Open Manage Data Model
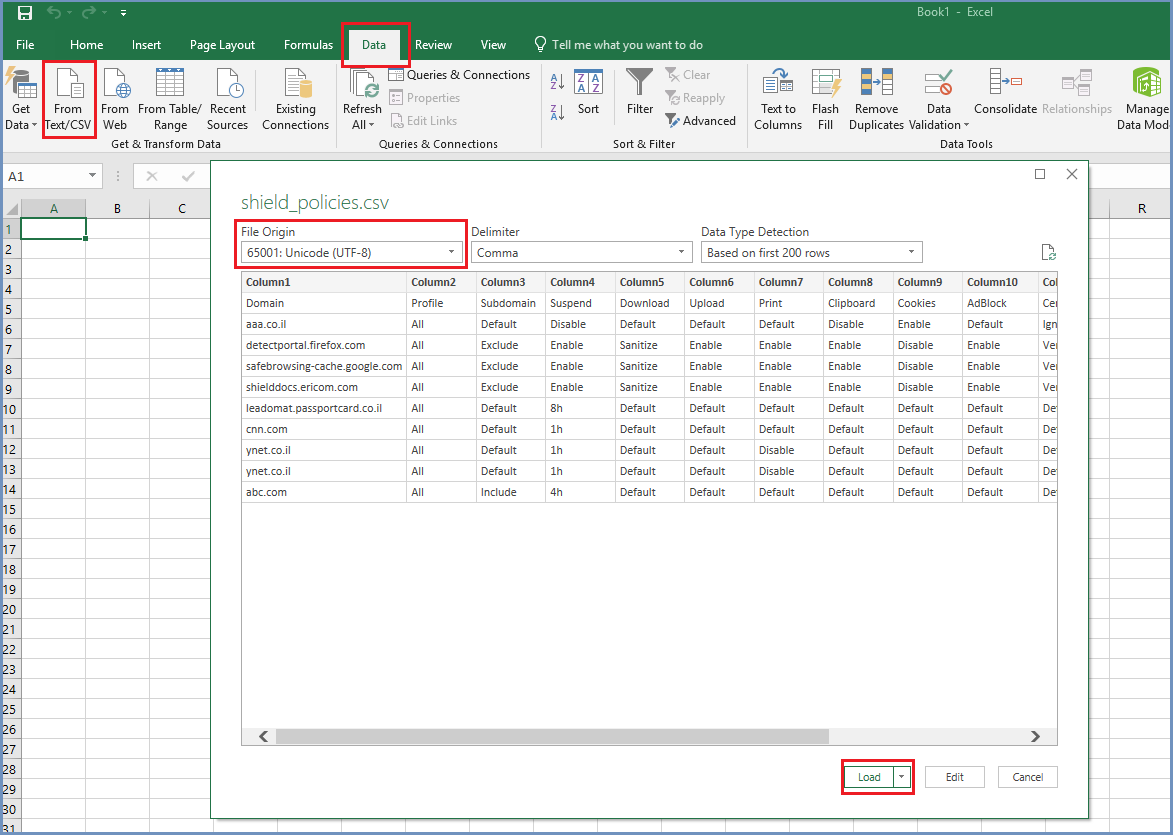Viewport: 1173px width, 835px height. pos(1147,99)
